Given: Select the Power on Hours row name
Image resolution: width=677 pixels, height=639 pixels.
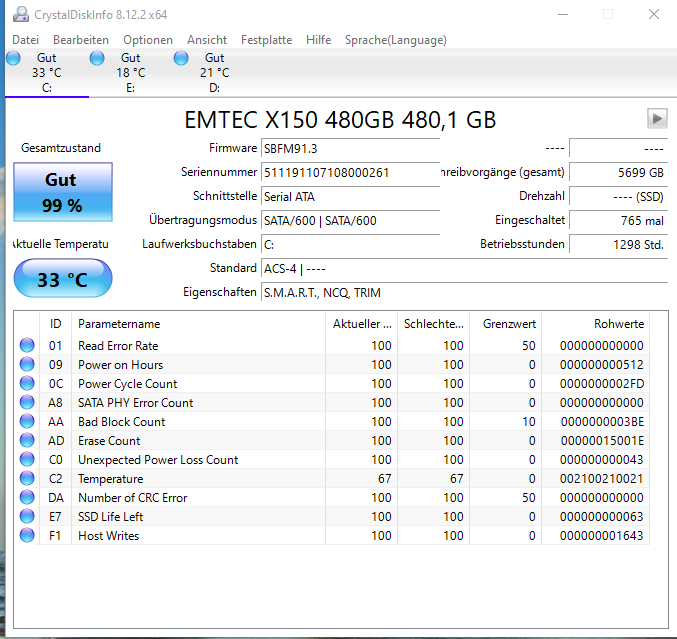Looking at the screenshot, I should click(x=120, y=364).
